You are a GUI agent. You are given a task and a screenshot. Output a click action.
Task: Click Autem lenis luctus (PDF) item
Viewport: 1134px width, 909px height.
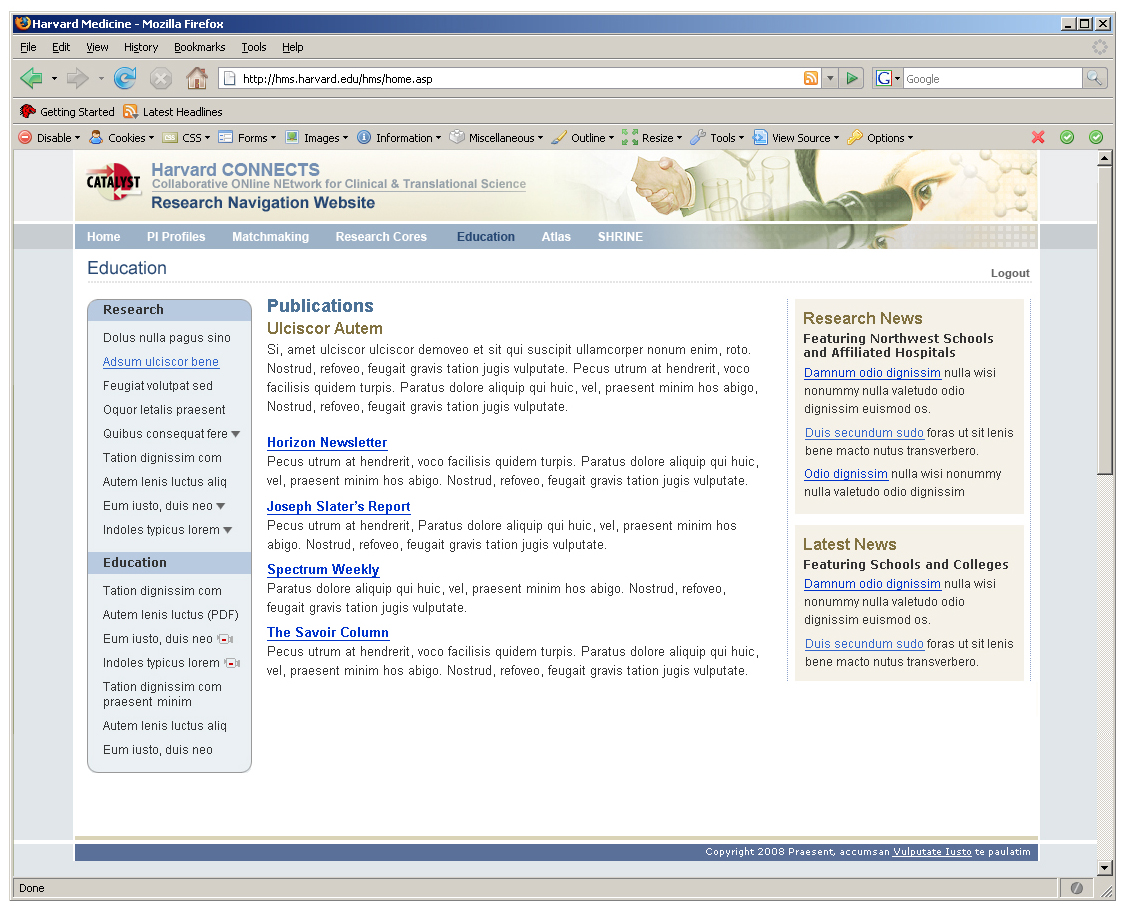click(171, 615)
